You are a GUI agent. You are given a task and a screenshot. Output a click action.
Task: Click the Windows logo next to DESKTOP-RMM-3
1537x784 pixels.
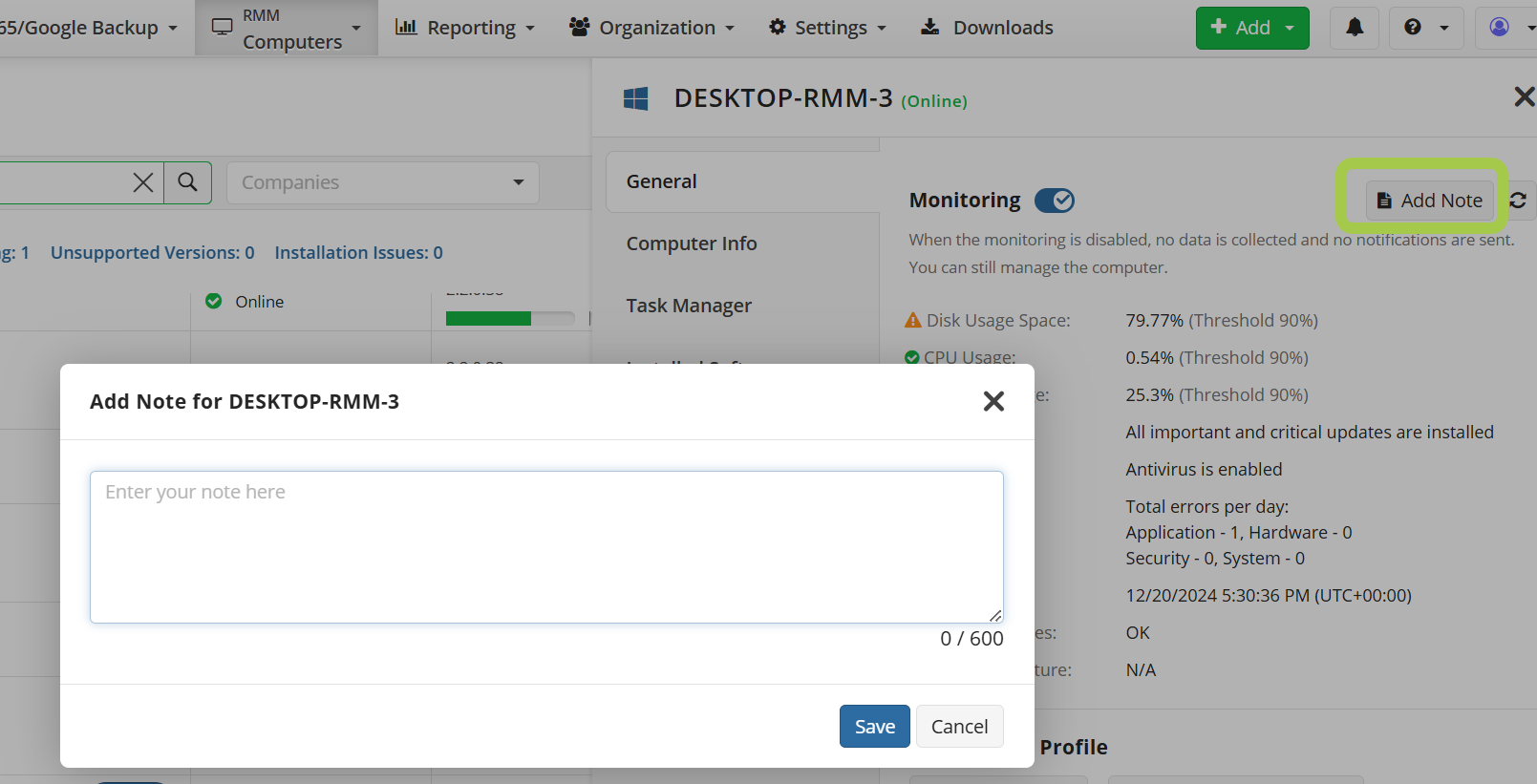(636, 98)
